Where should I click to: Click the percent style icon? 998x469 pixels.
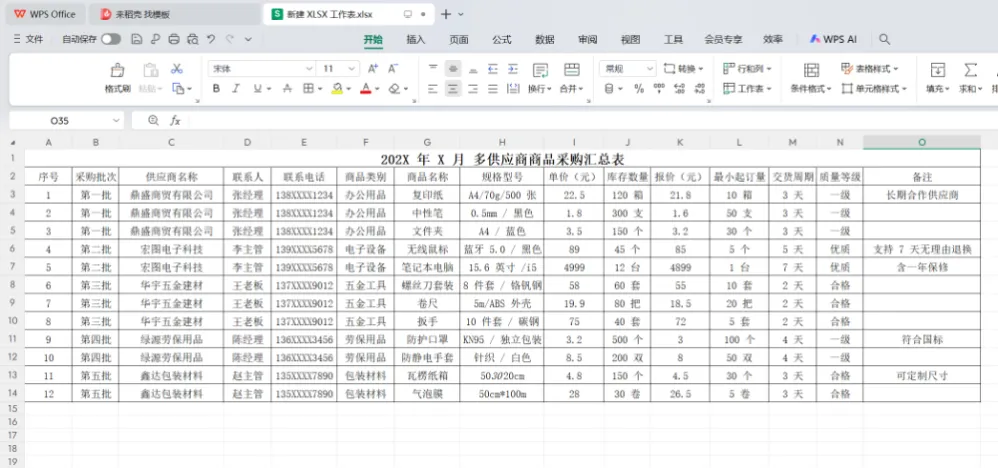pyautogui.click(x=639, y=89)
